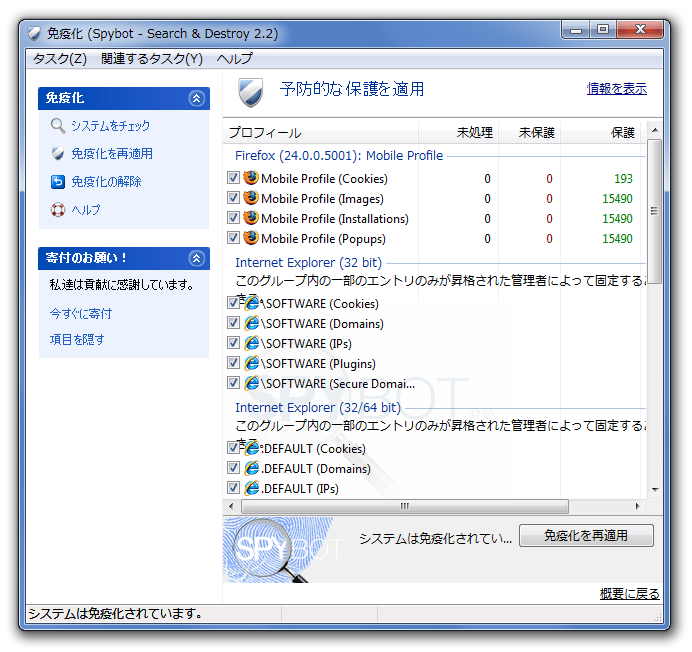Viewport: 692px width, 652px height.
Task: Uncheck the Mobile Profile (Cookies) checkbox
Action: [x=233, y=178]
